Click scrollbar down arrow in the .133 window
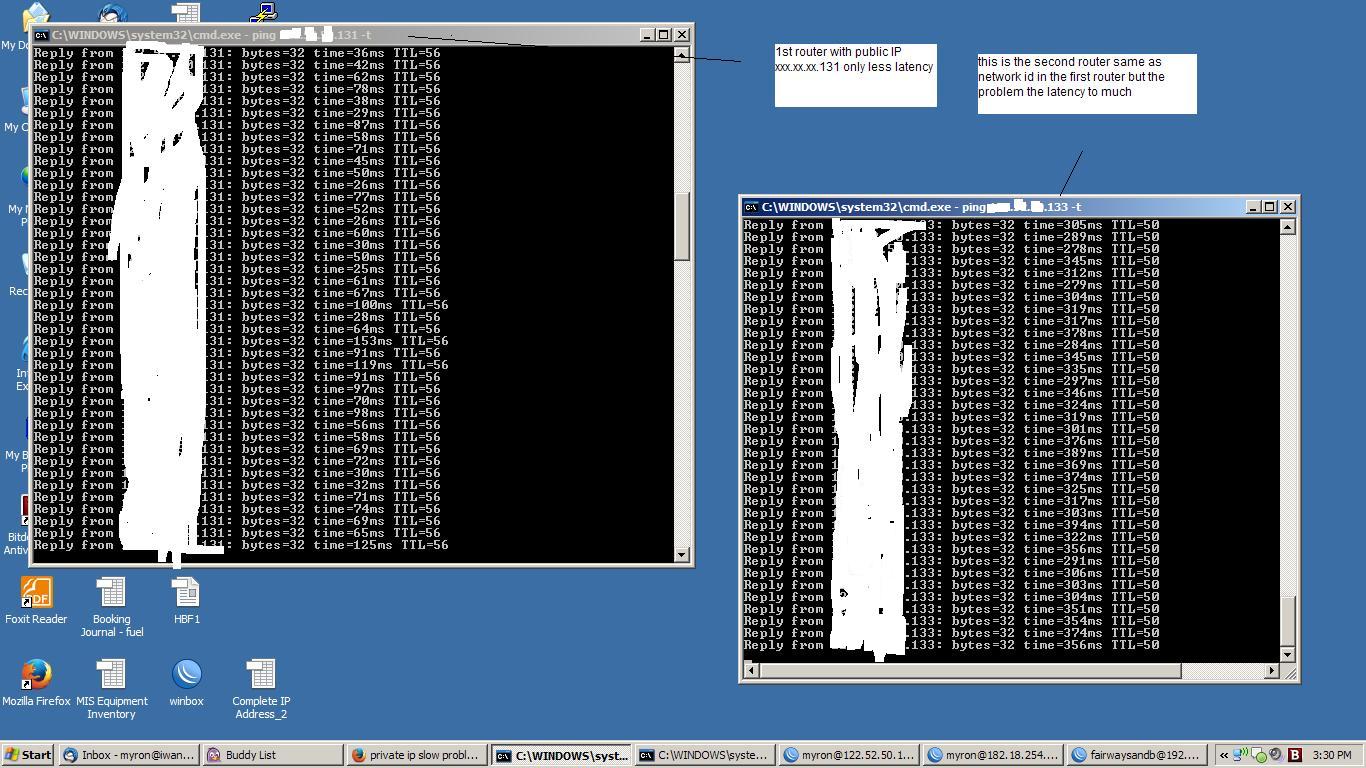The height and width of the screenshot is (768, 1366). [1287, 657]
